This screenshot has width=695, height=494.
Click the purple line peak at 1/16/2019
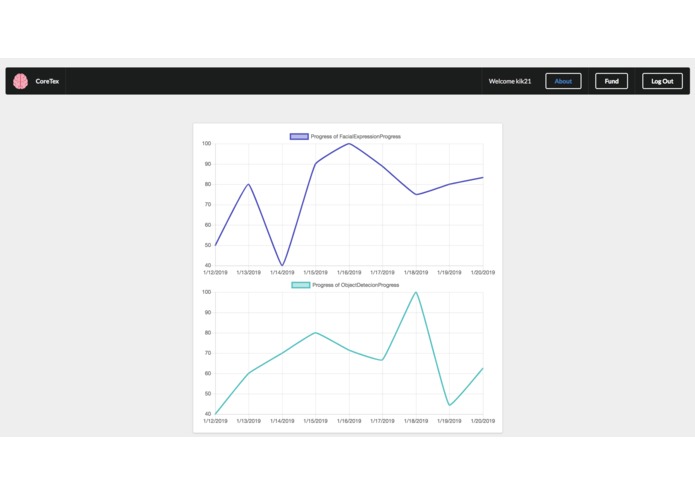349,144
